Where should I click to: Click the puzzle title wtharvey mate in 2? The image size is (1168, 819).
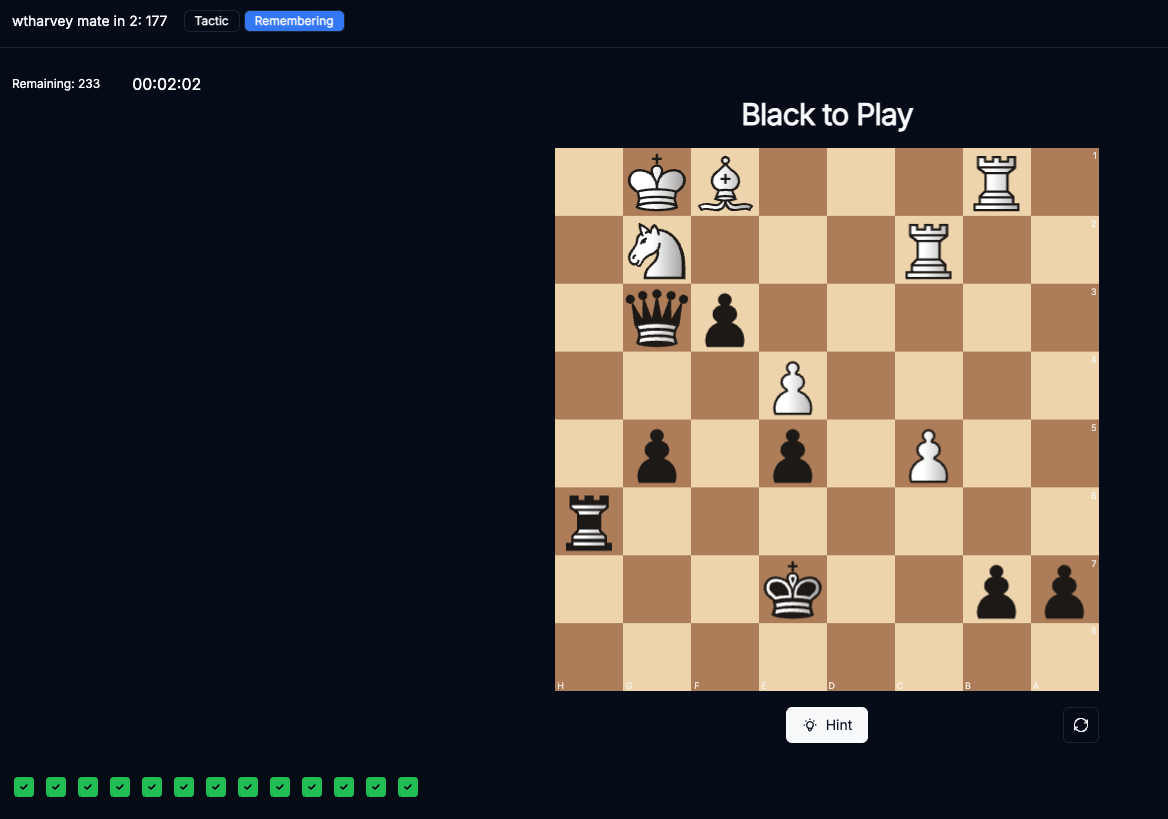coord(90,21)
